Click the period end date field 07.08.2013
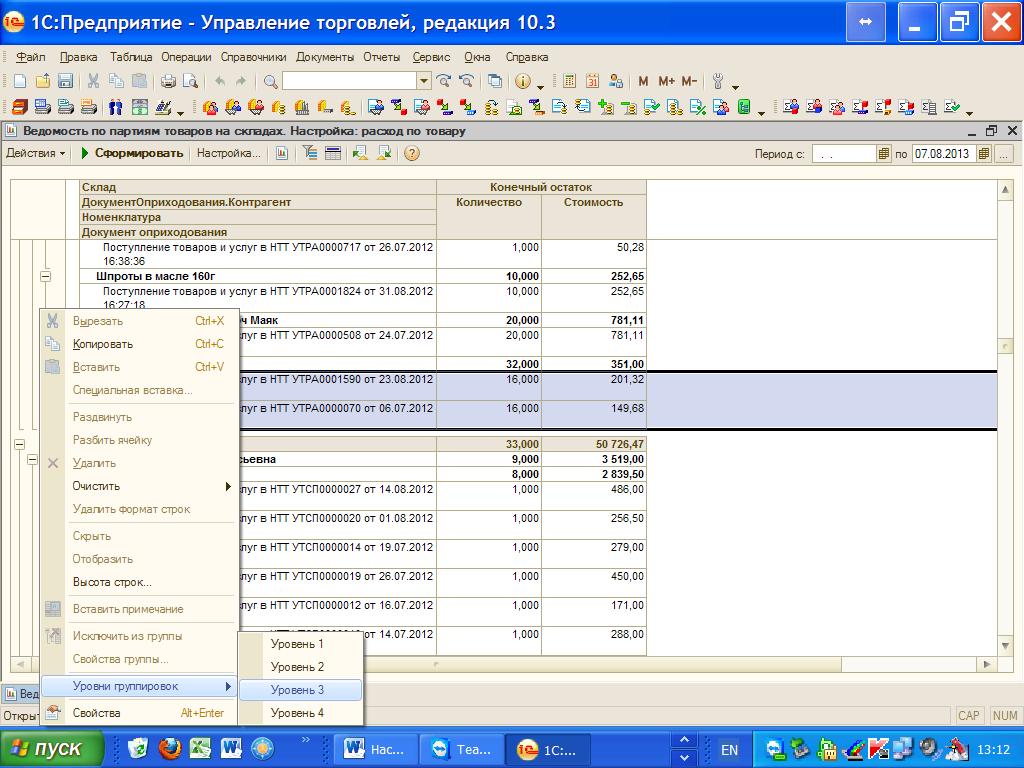This screenshot has width=1024, height=768. 943,154
